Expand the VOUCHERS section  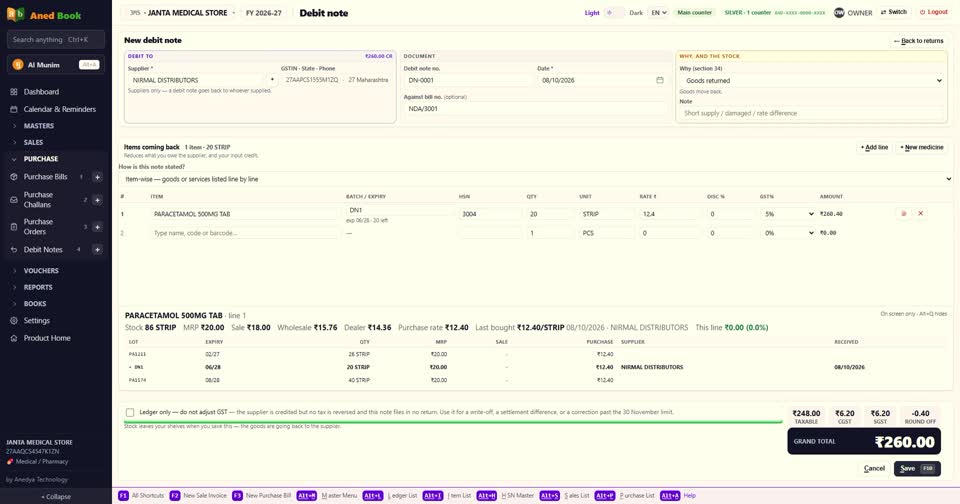pos(41,271)
